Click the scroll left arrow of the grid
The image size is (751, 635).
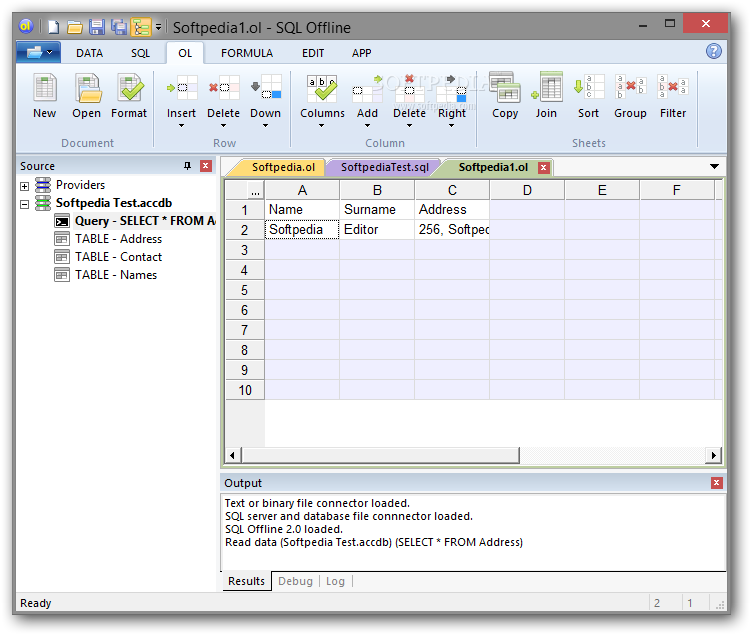(x=233, y=455)
